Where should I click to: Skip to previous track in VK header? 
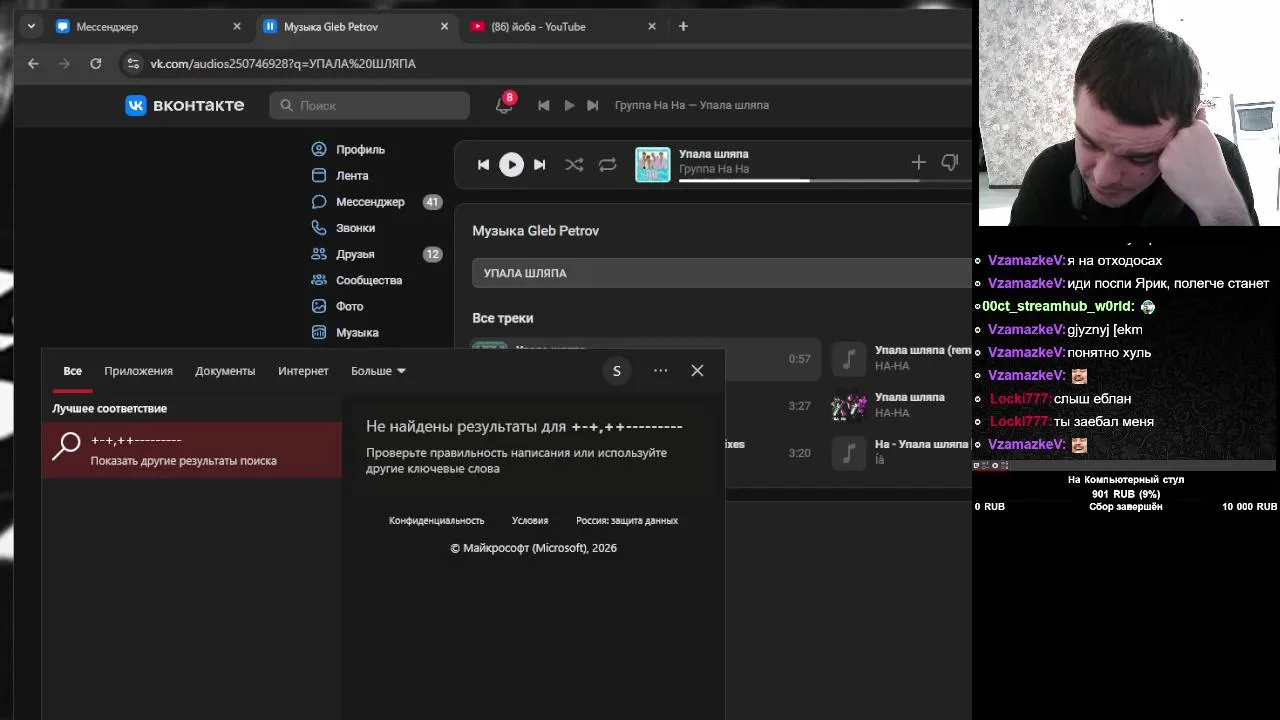[543, 105]
